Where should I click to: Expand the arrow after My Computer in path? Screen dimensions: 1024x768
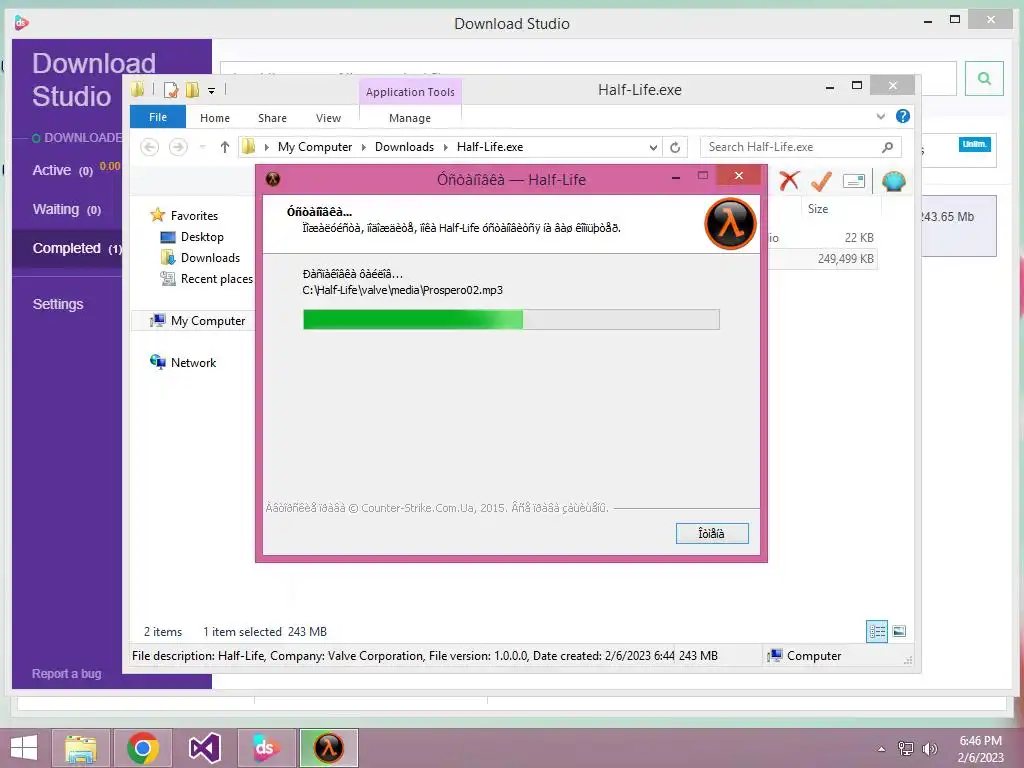pyautogui.click(x=364, y=147)
